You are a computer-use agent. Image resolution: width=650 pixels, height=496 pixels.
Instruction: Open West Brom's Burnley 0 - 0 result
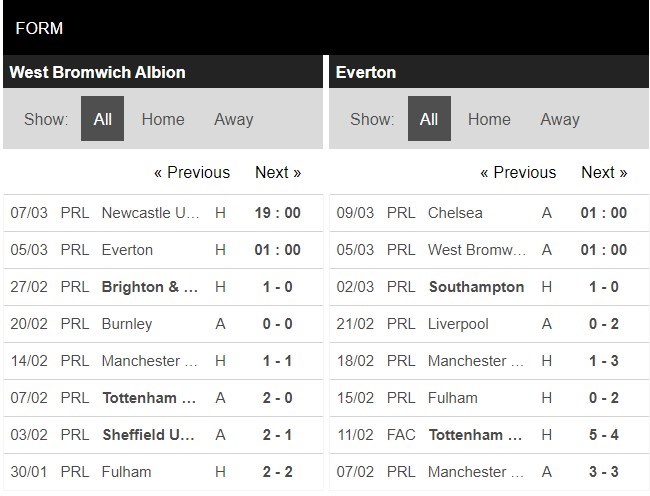pyautogui.click(x=278, y=324)
